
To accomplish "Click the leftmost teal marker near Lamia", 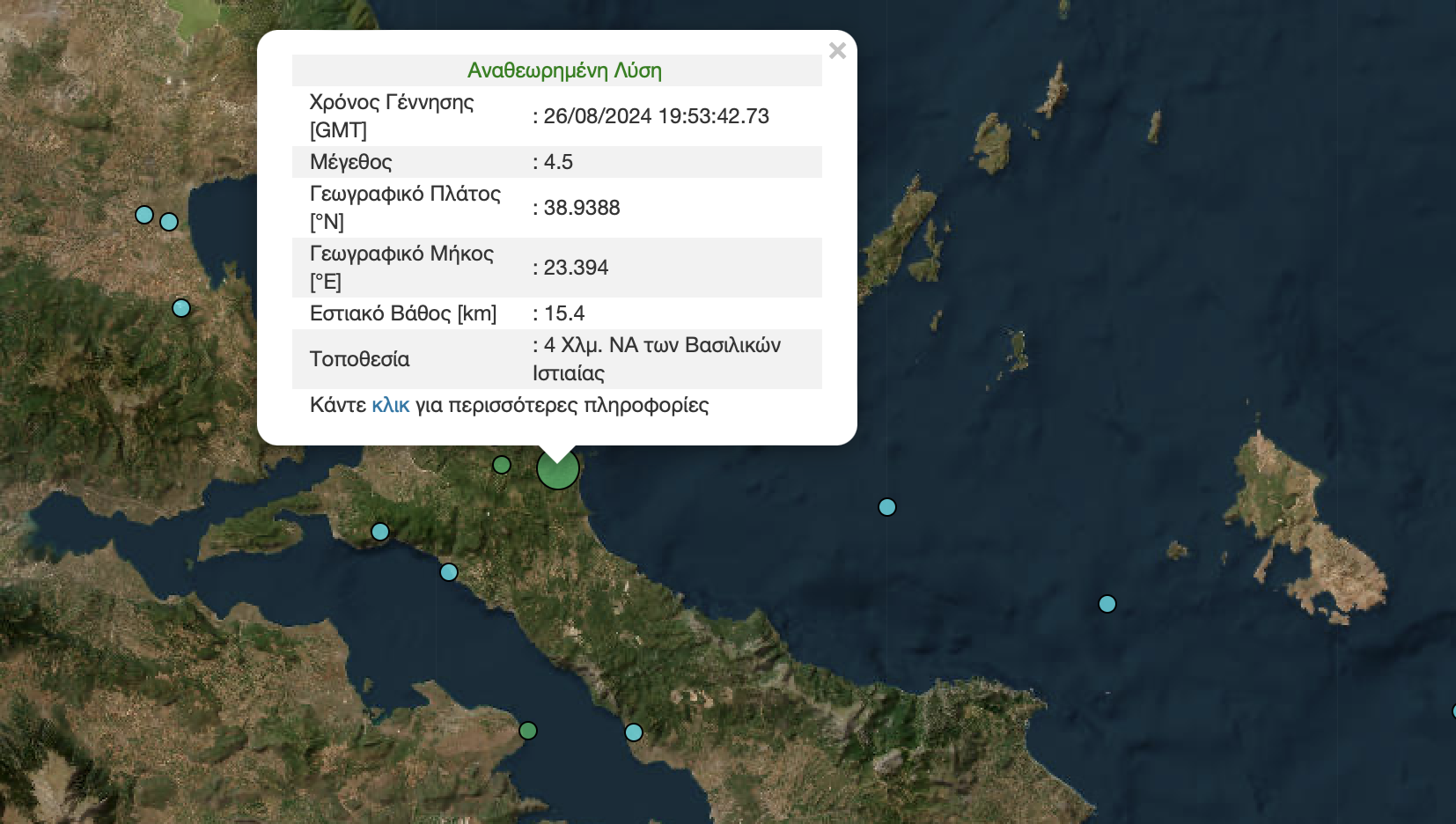I will coord(143,214).
